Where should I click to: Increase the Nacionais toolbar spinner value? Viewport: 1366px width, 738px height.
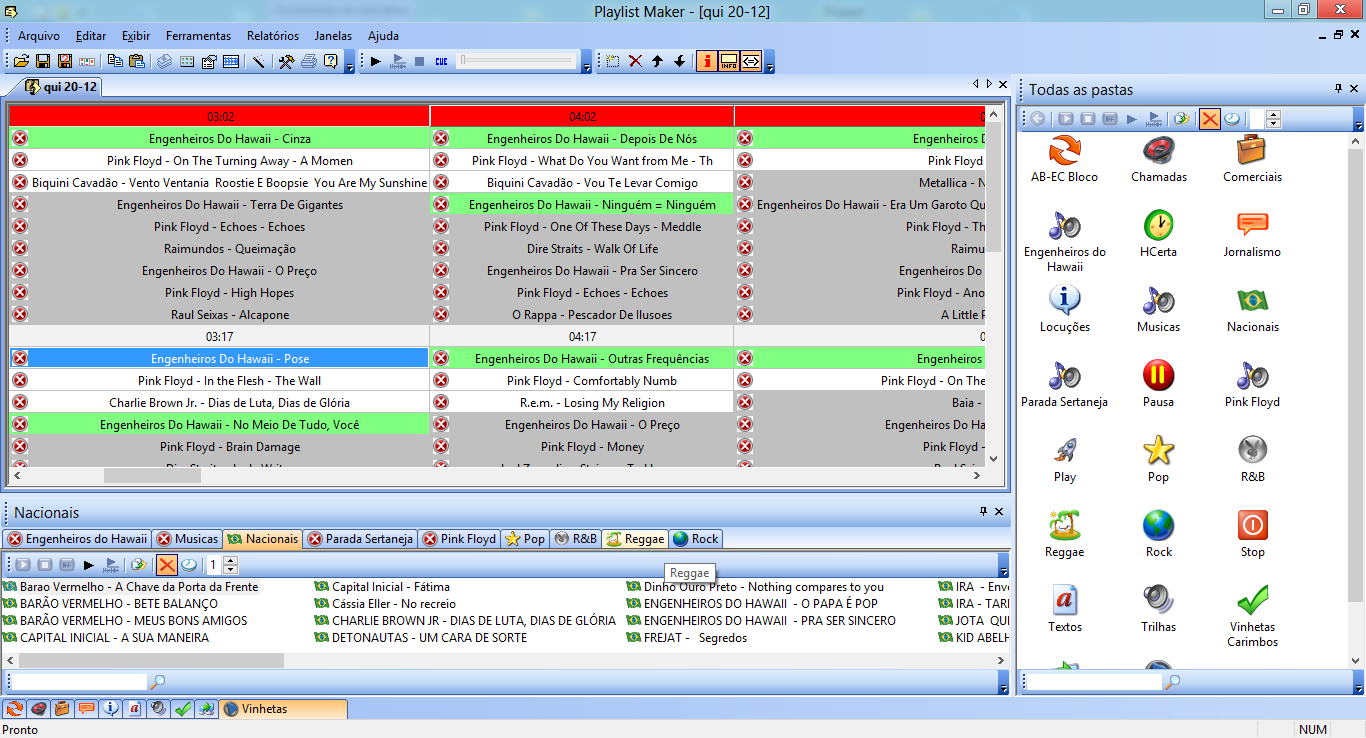coord(230,561)
